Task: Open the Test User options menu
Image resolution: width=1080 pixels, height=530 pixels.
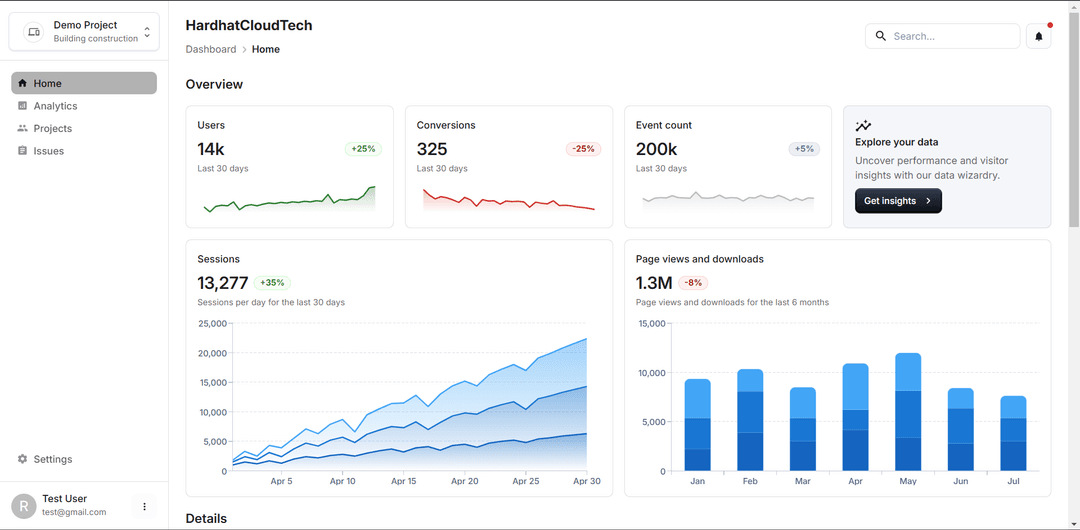Action: tap(144, 507)
